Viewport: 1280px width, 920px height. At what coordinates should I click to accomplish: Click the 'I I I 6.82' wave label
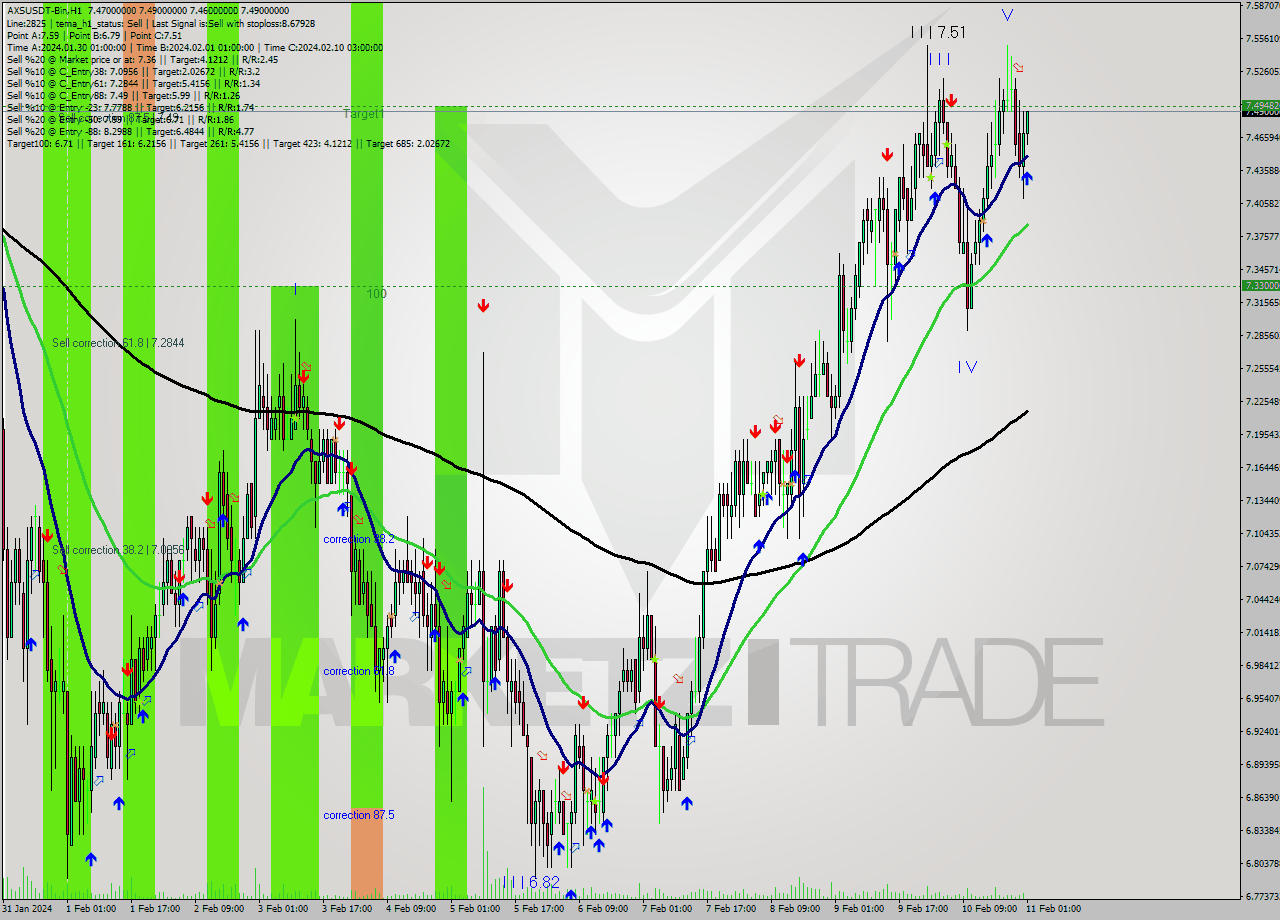pyautogui.click(x=532, y=882)
